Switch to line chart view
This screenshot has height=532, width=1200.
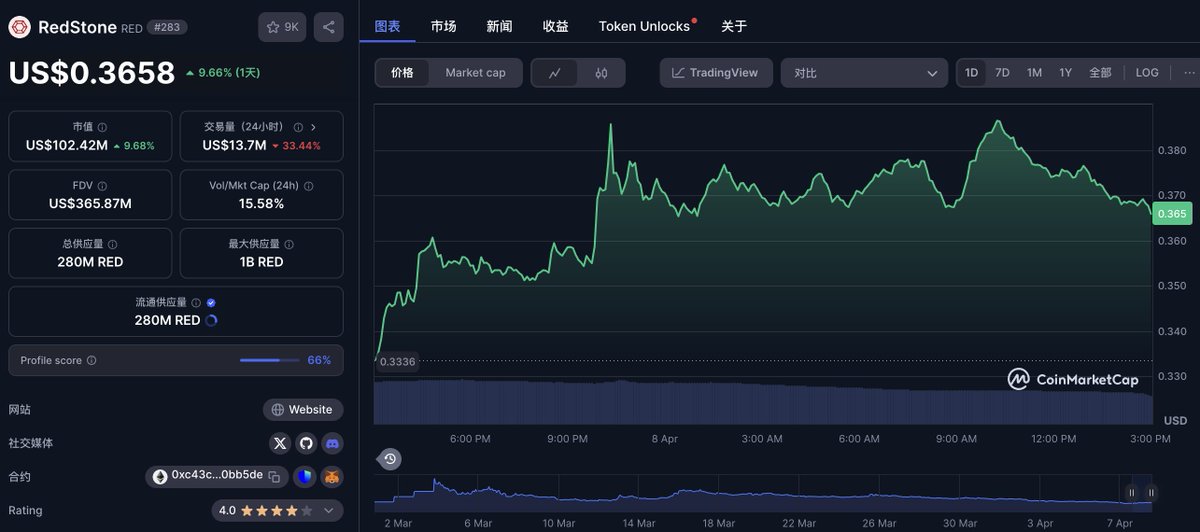coord(555,73)
